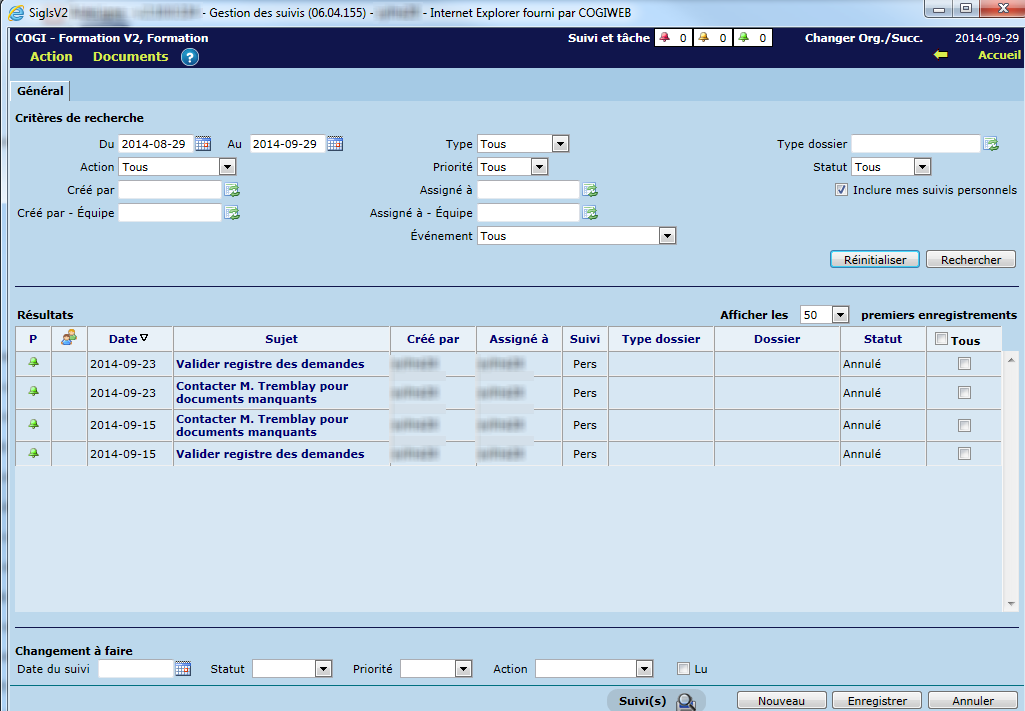Screen dimensions: 1025x711
Task: Expand the 'Événement' dropdown
Action: point(667,236)
